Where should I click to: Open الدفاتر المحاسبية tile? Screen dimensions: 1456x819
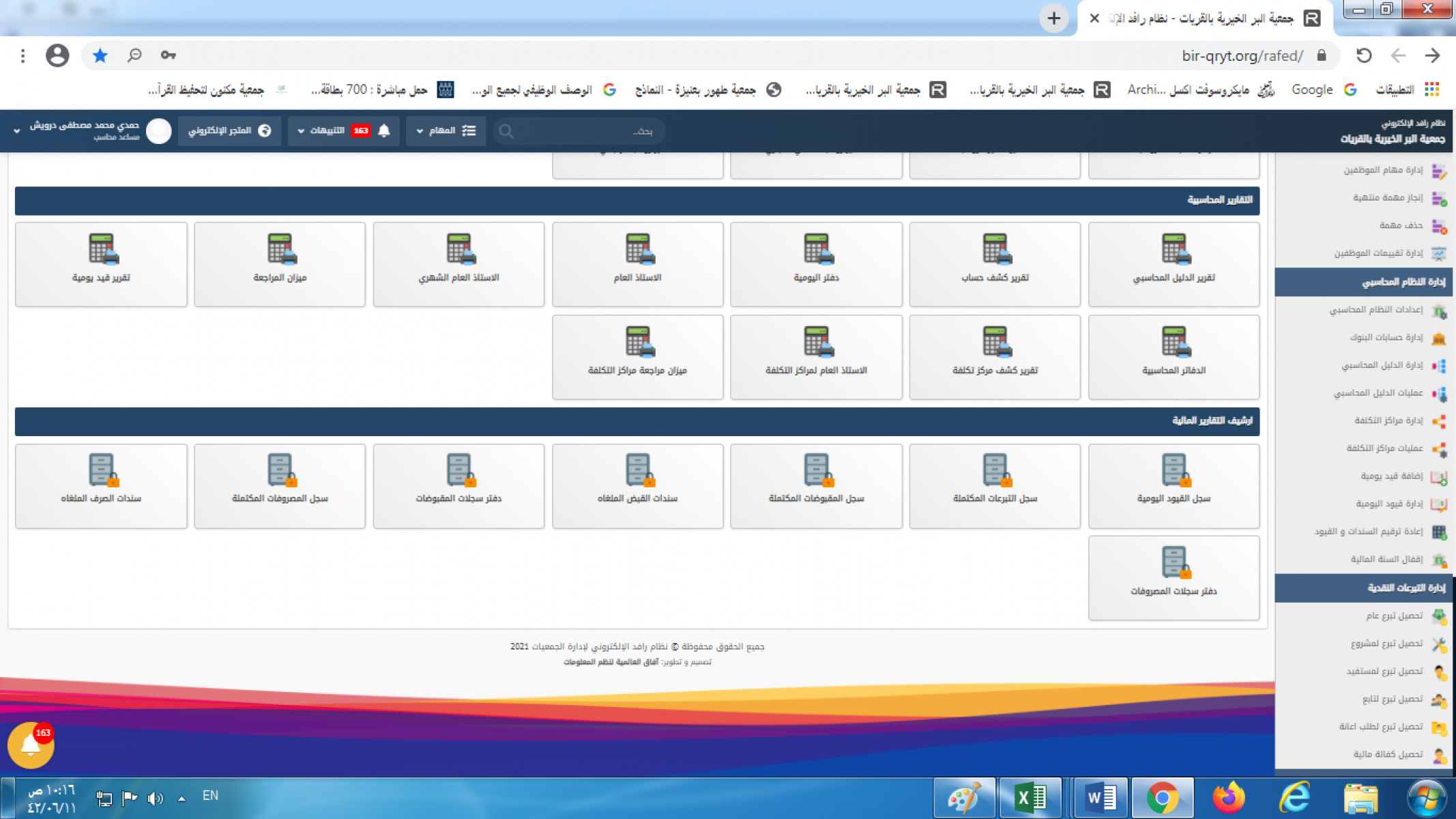pos(1174,357)
